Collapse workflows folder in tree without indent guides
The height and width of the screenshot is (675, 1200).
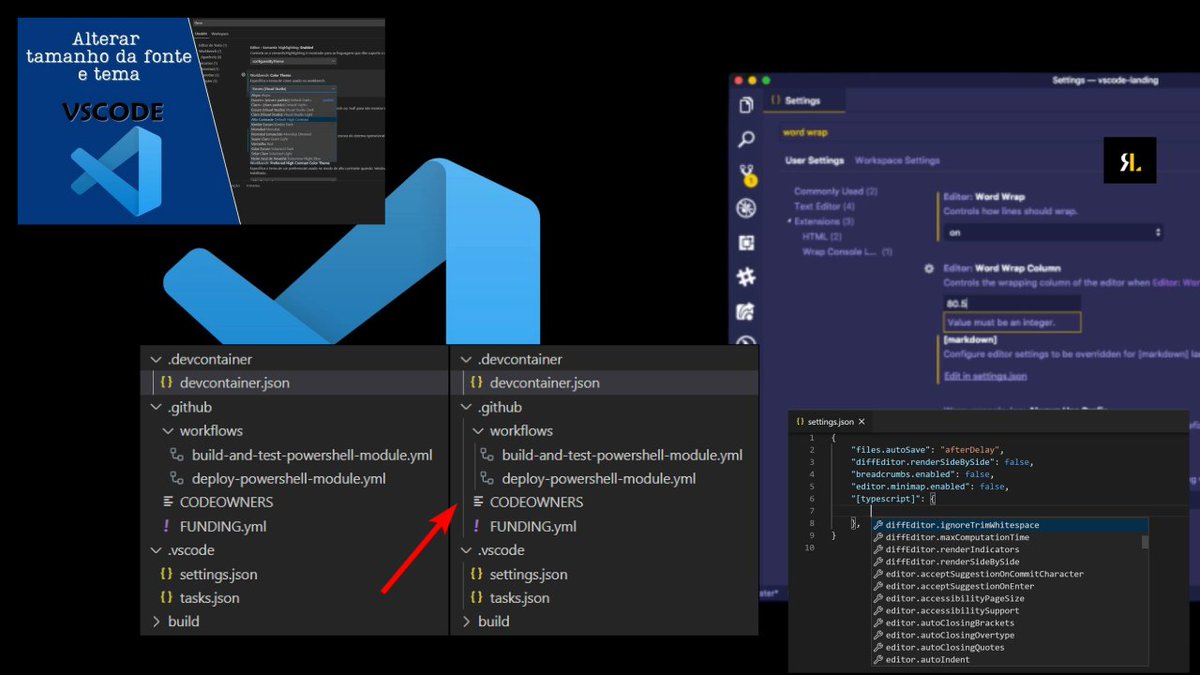click(x=167, y=431)
